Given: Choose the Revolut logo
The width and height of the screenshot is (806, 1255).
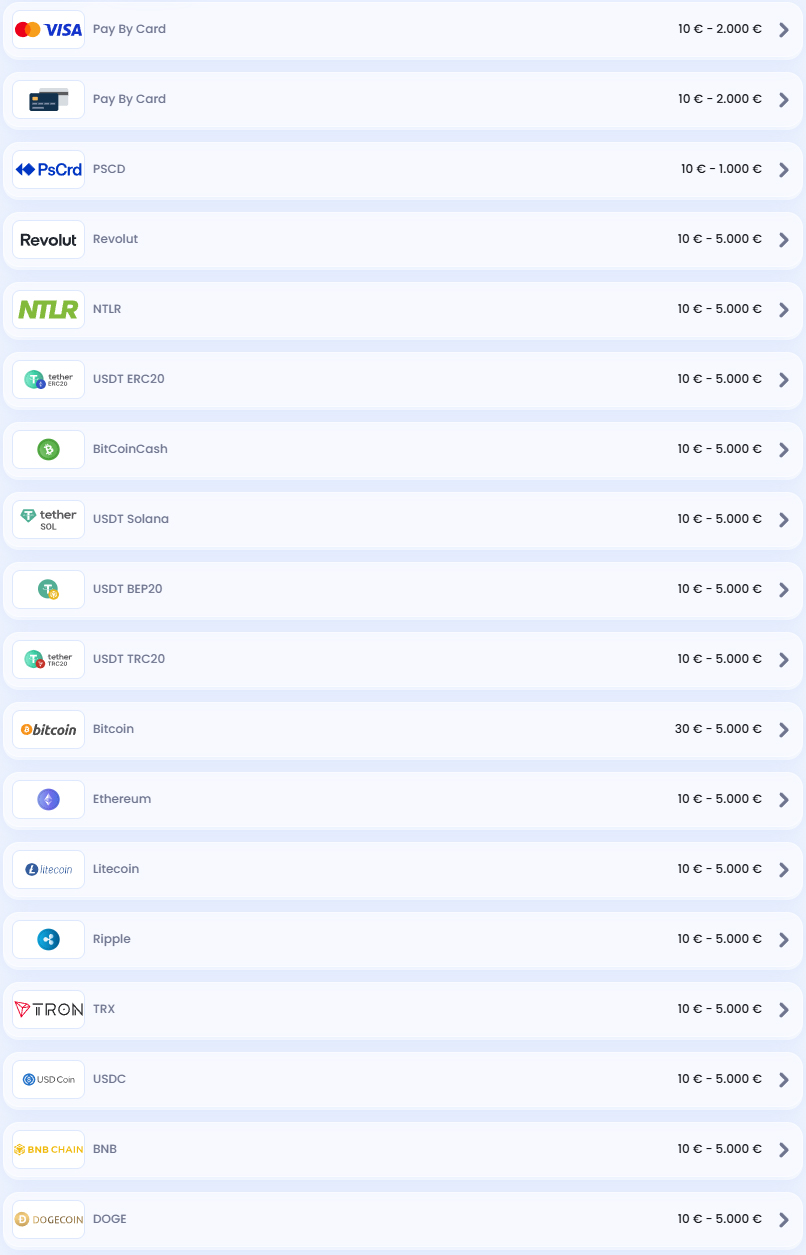Looking at the screenshot, I should point(48,240).
